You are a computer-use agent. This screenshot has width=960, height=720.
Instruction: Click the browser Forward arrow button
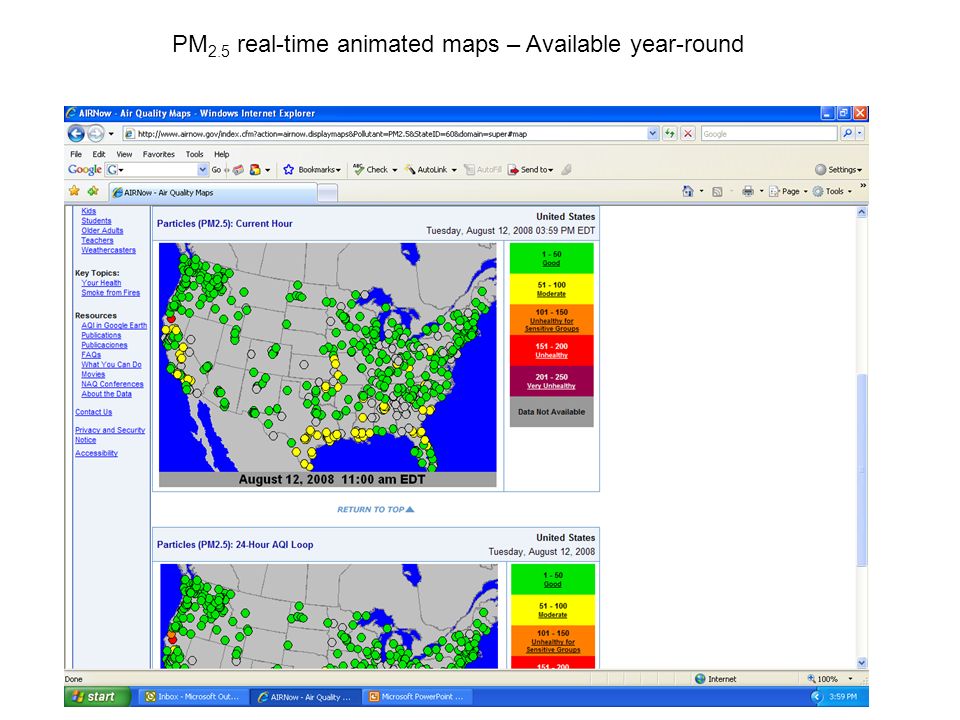(x=96, y=133)
